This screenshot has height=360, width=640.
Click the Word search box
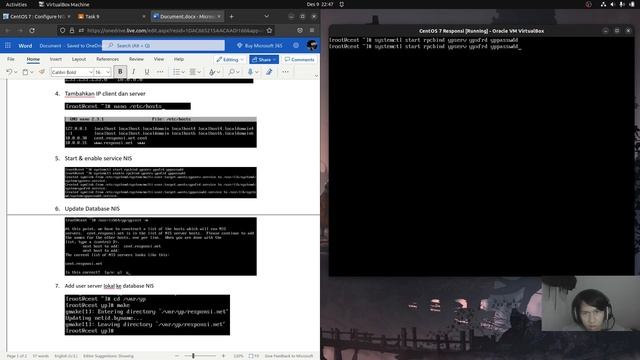pyautogui.click(x=163, y=46)
